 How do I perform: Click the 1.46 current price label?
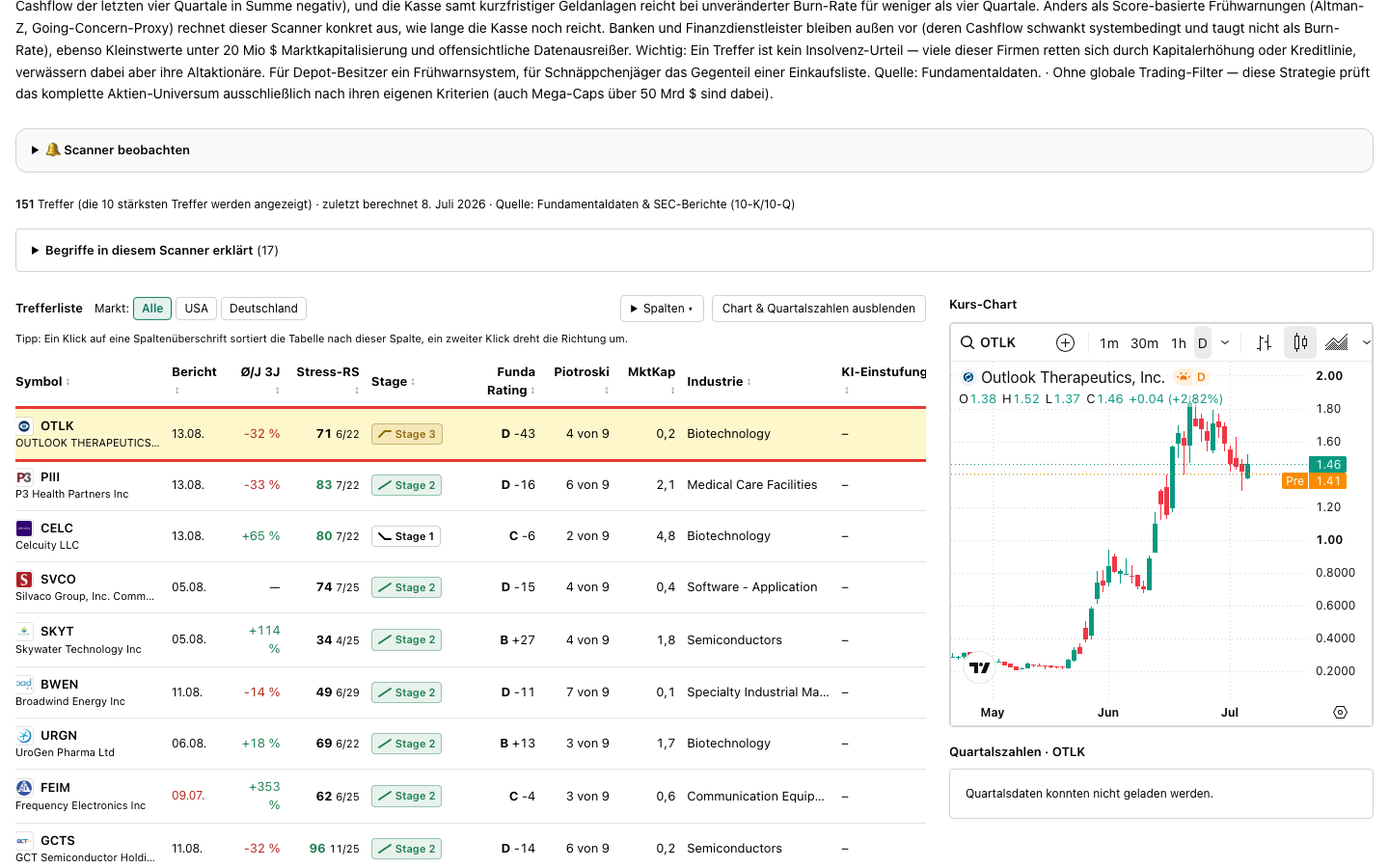click(1328, 465)
